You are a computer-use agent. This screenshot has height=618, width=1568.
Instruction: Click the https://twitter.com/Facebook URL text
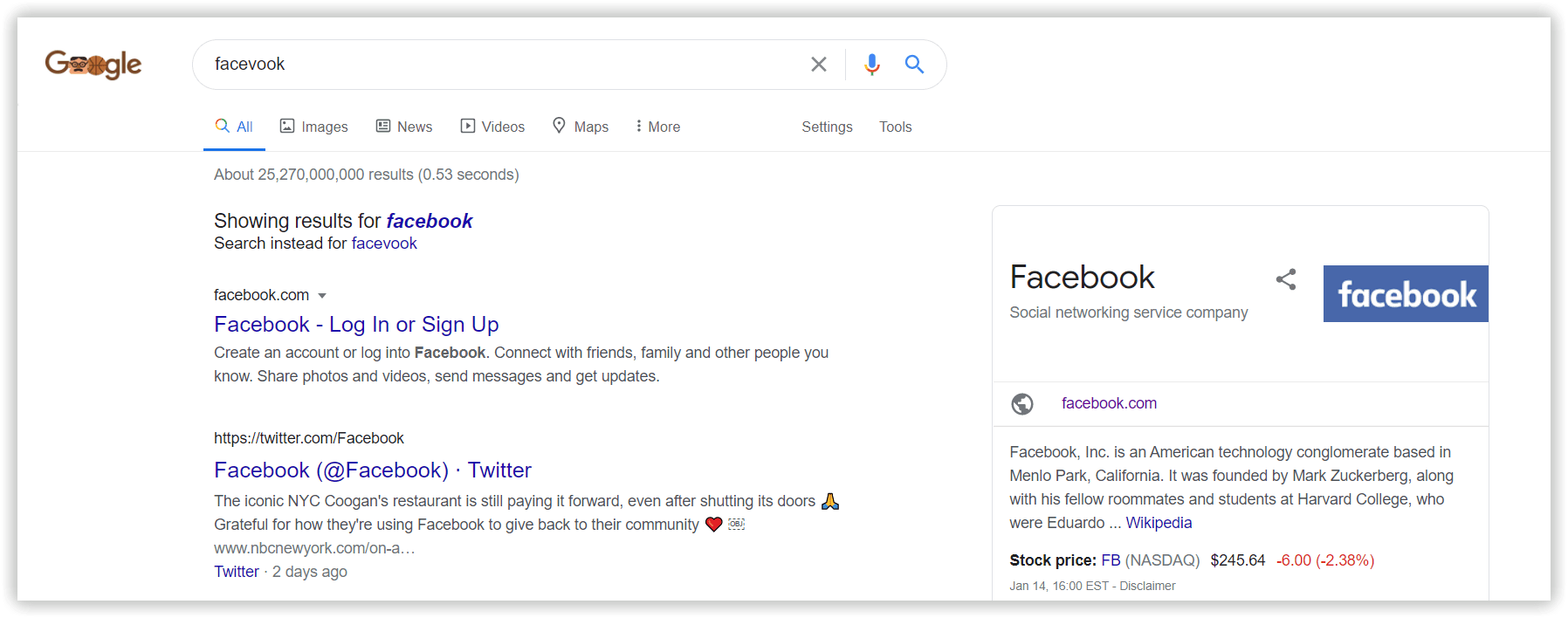[309, 438]
